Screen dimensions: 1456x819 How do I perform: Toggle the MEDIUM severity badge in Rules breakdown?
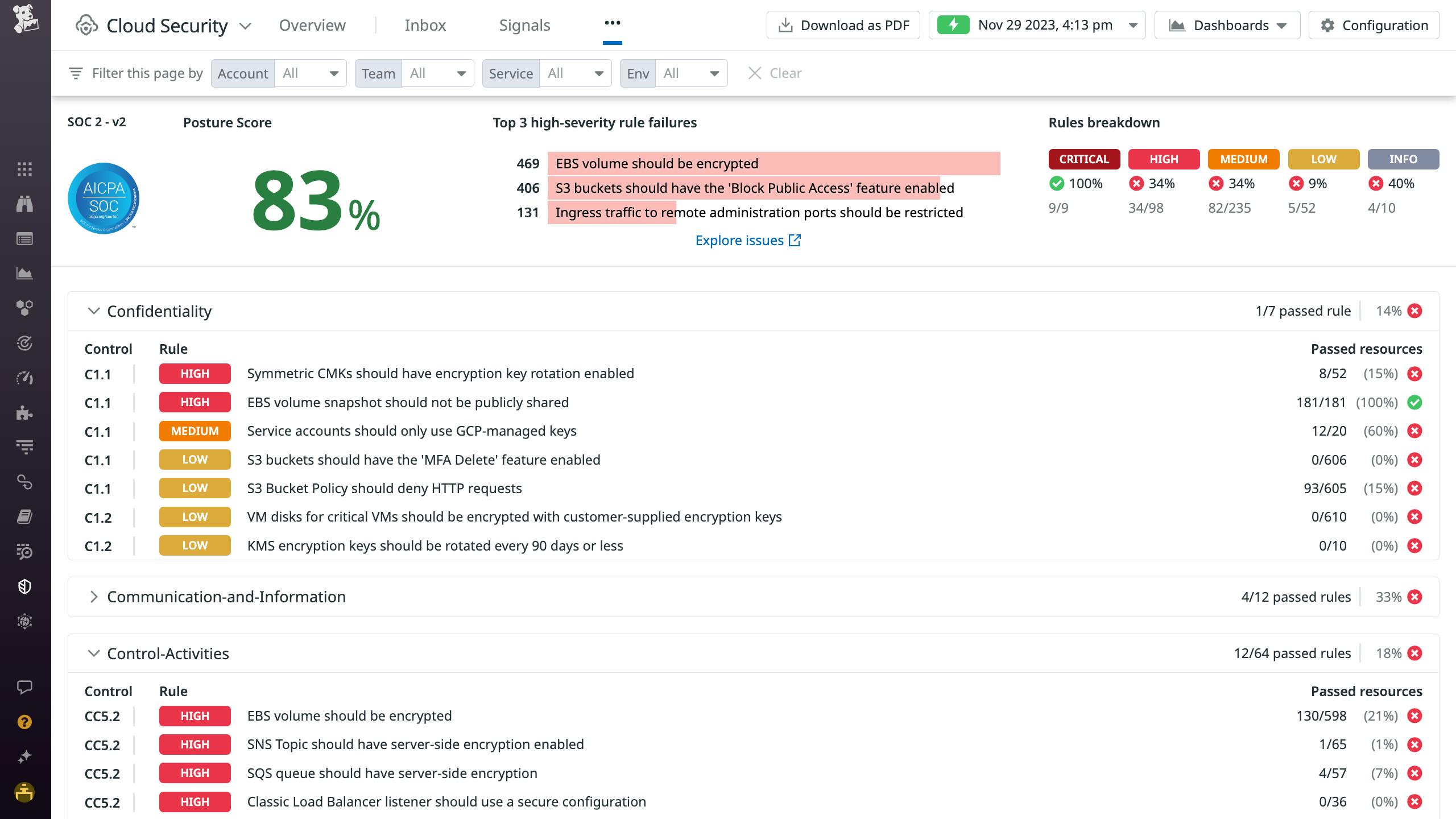(x=1243, y=159)
